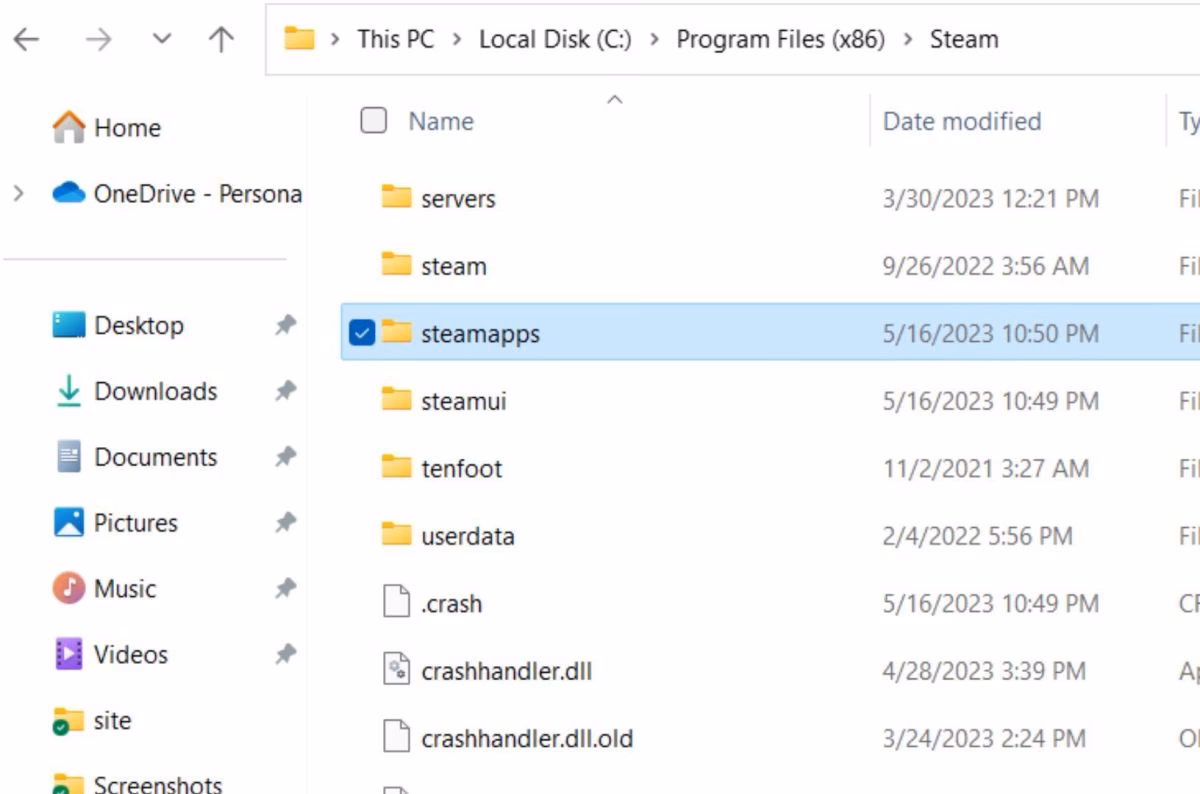Click the Steam breadcrumb segment
Viewport: 1200px width, 794px height.
click(x=964, y=39)
